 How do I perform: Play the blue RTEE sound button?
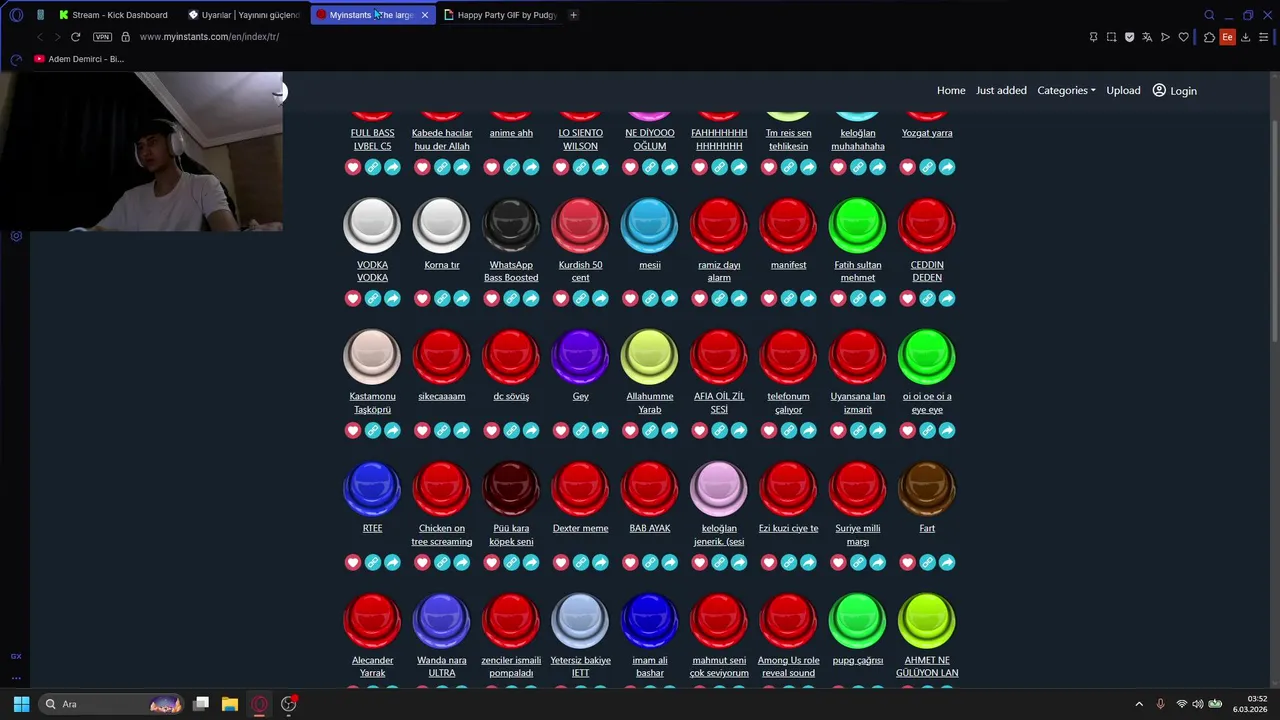pos(372,489)
